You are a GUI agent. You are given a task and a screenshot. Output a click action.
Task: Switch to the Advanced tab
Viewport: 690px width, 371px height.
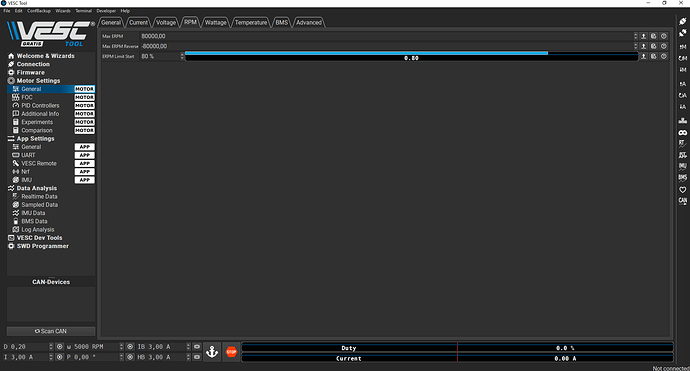point(309,22)
